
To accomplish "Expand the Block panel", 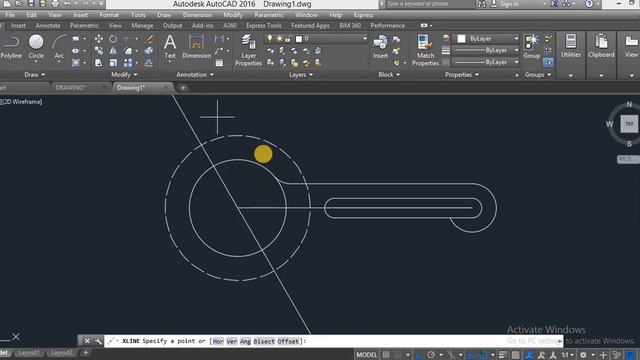I will pos(389,75).
